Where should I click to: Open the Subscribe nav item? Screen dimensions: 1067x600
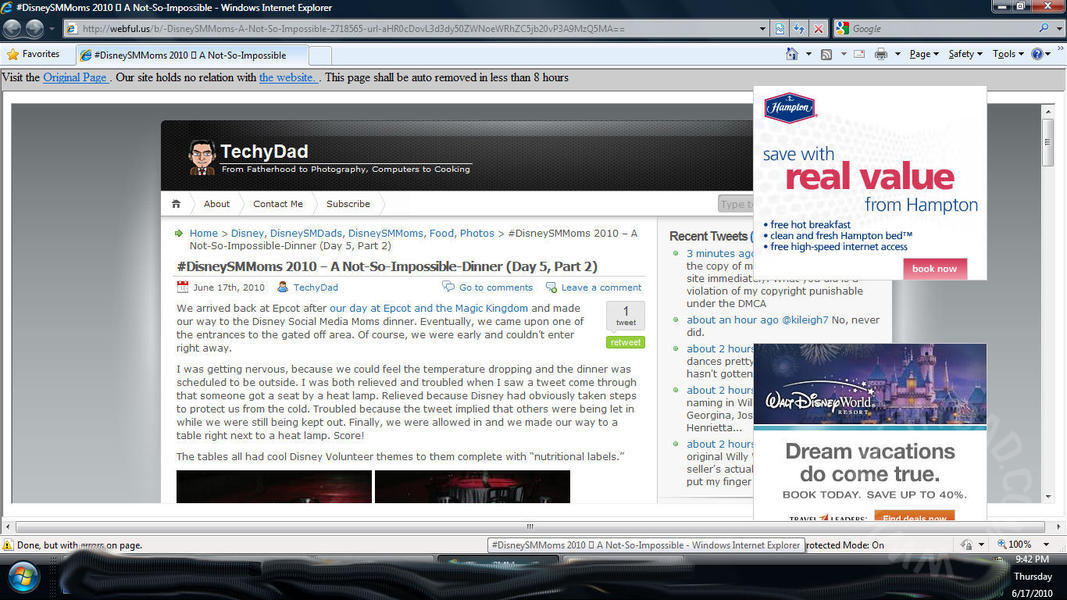348,203
